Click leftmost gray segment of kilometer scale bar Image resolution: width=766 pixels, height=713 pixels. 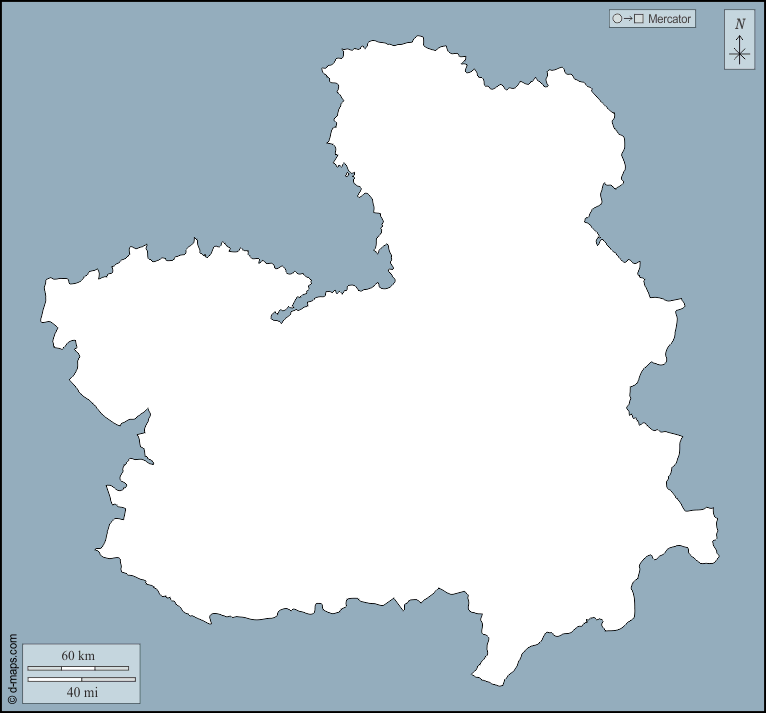(x=44, y=668)
